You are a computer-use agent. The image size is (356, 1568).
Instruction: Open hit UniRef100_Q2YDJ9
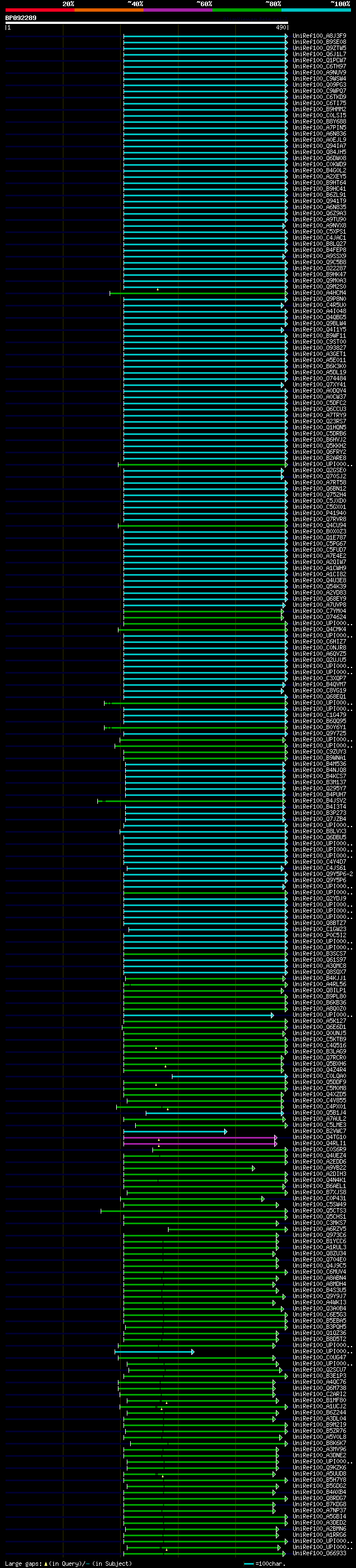(x=319, y=899)
